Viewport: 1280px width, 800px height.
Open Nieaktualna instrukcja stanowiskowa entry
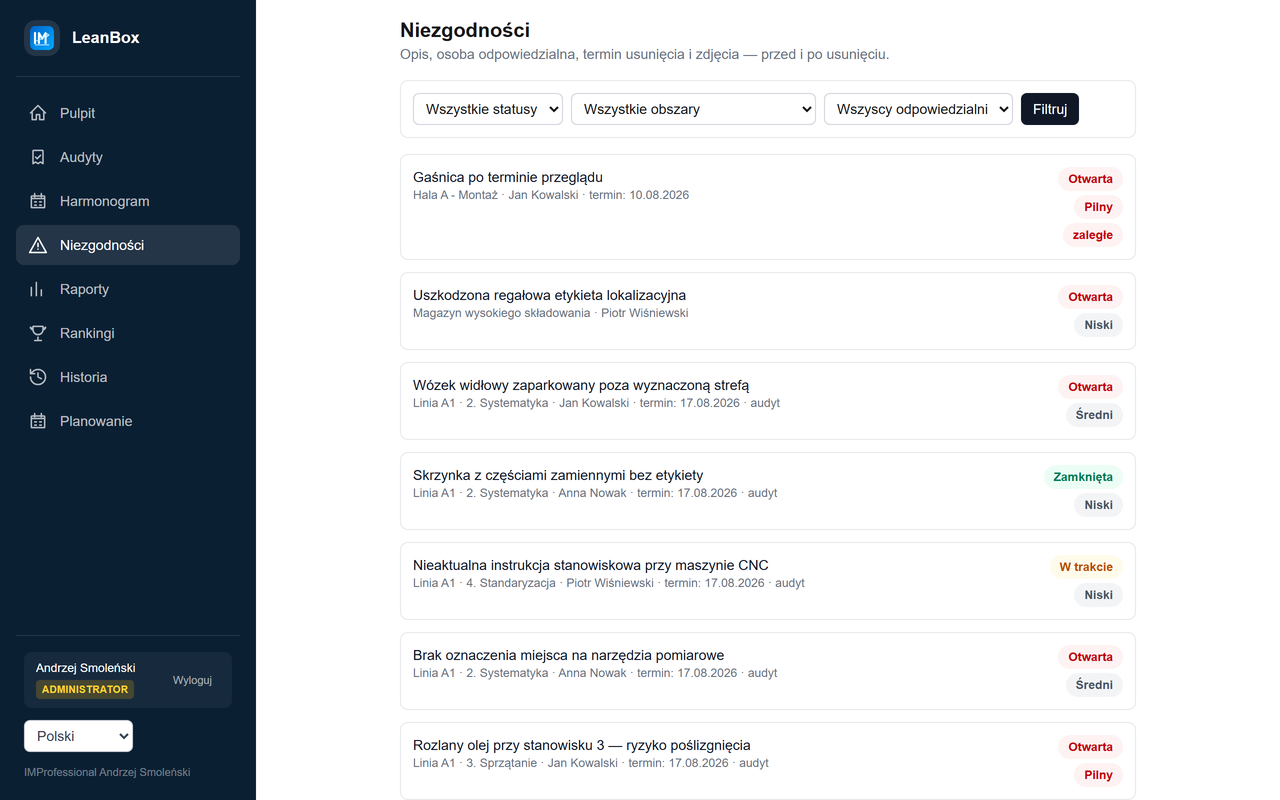tap(767, 581)
